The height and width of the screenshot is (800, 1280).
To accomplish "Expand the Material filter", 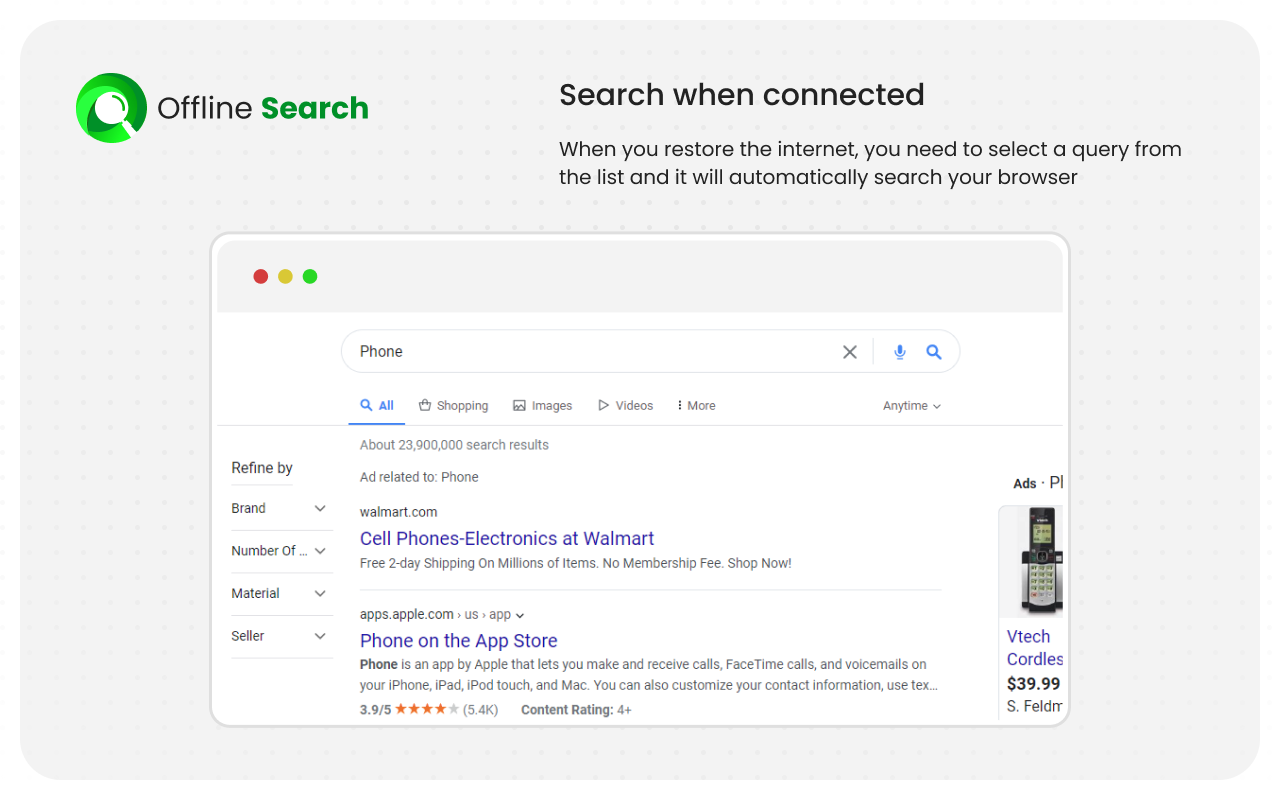I will 281,594.
